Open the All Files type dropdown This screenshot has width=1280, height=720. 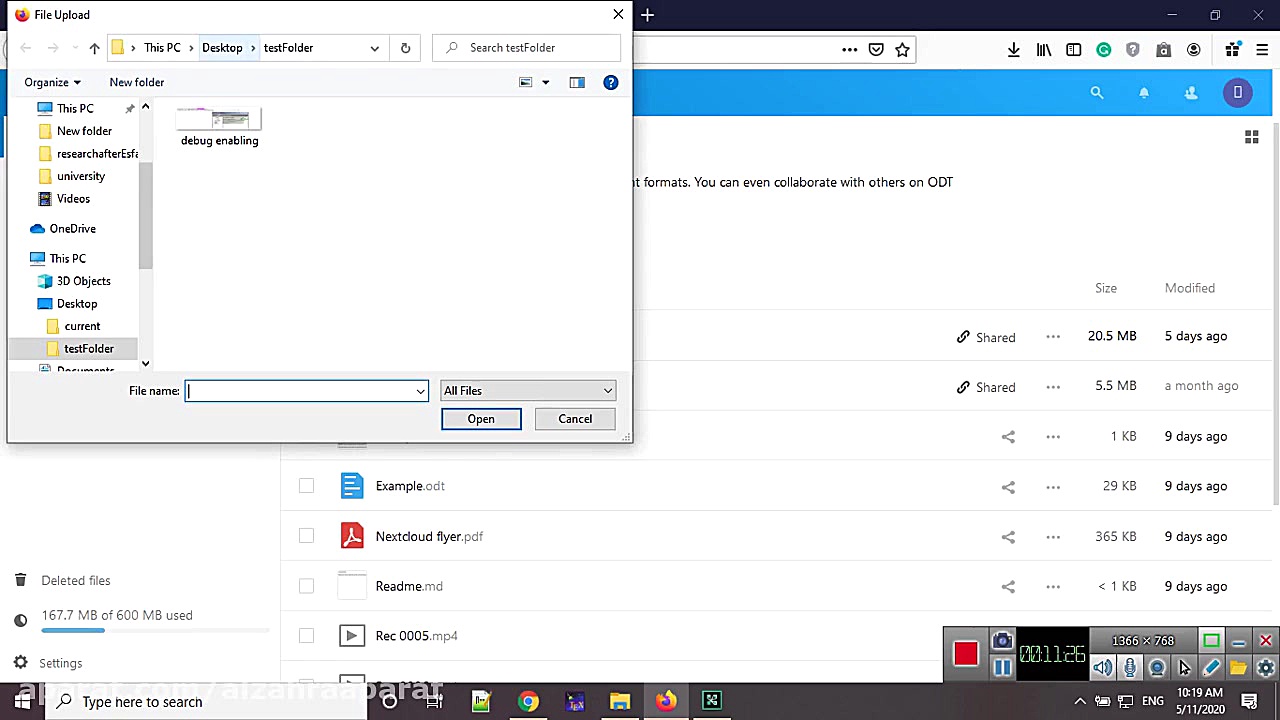pyautogui.click(x=528, y=391)
